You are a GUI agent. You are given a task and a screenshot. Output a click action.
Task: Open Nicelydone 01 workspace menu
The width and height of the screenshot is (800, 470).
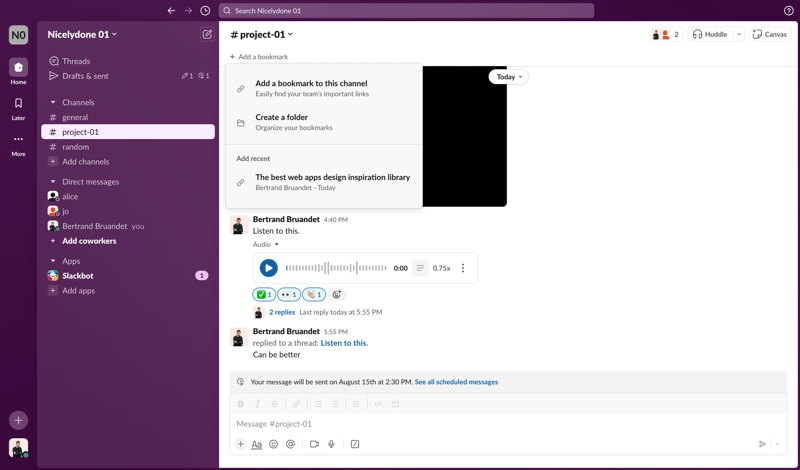[x=82, y=34]
